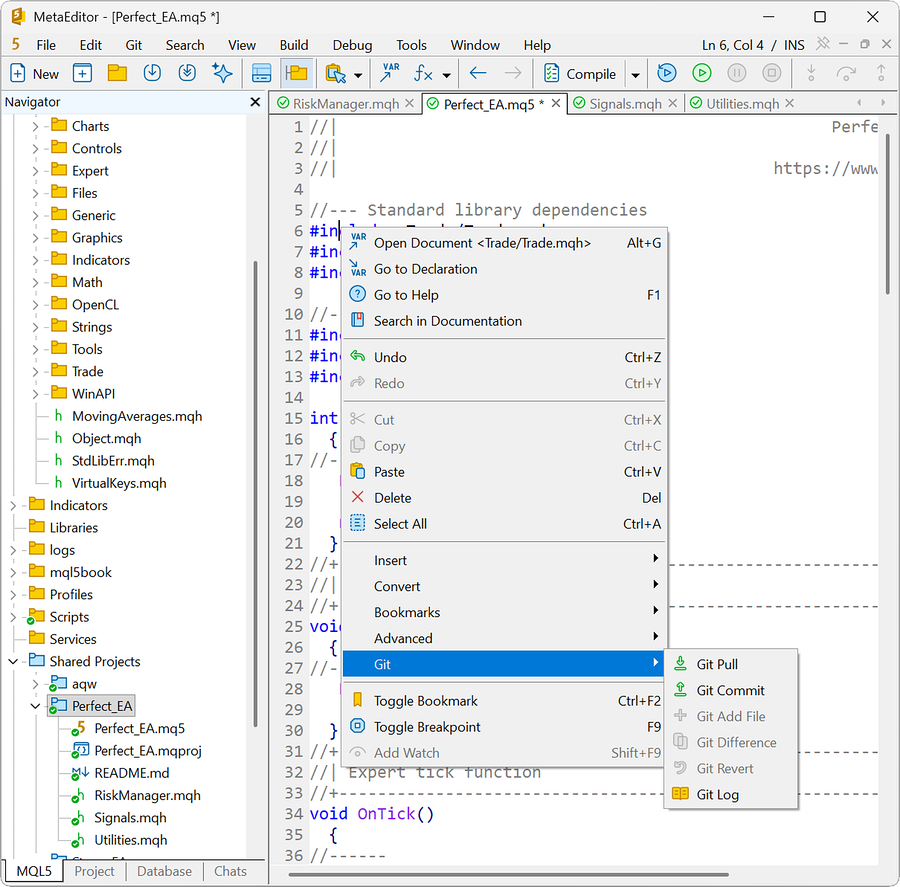Open the Insert submenu

click(505, 560)
